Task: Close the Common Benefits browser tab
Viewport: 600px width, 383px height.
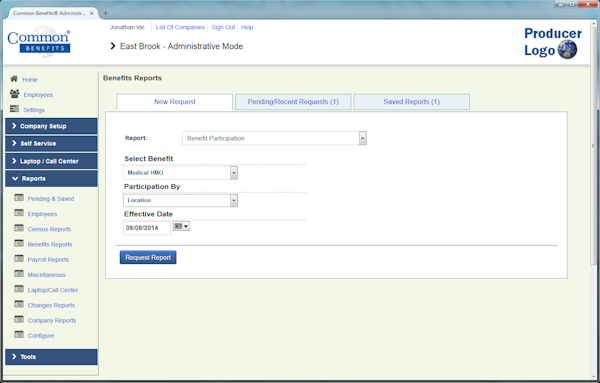Action: 91,13
